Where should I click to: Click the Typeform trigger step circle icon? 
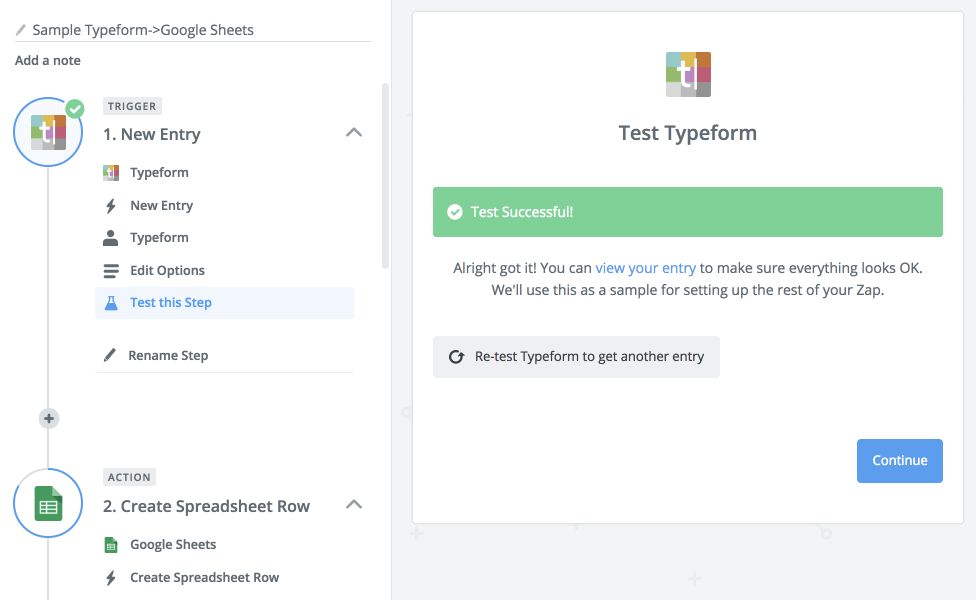48,132
